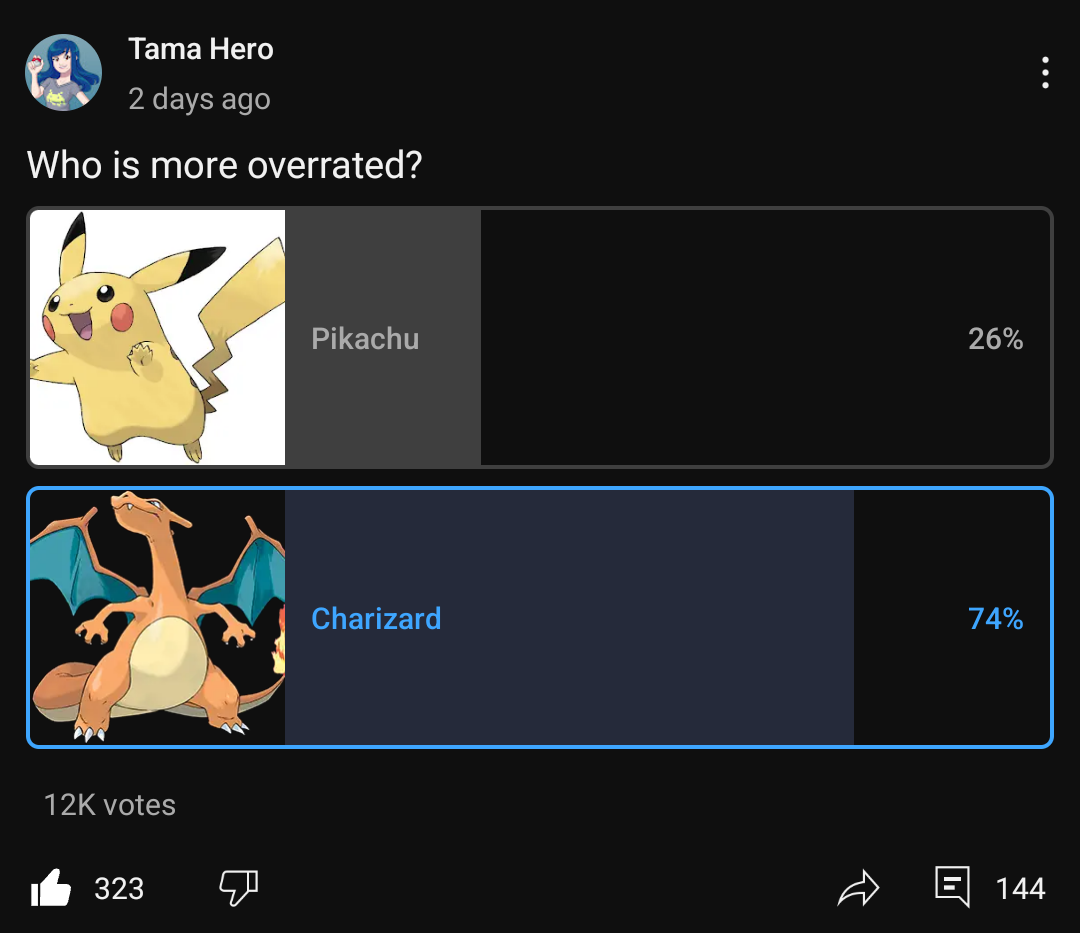Screen dimensions: 1080x933
Task: Select the Pikachu poll option label
Action: (365, 339)
